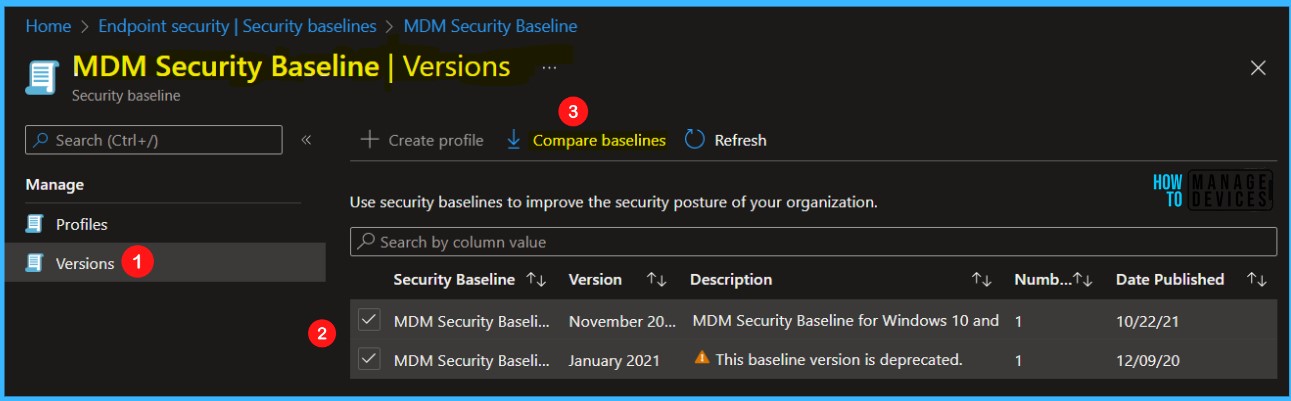Click number 1 in November baseline row

click(x=1018, y=321)
